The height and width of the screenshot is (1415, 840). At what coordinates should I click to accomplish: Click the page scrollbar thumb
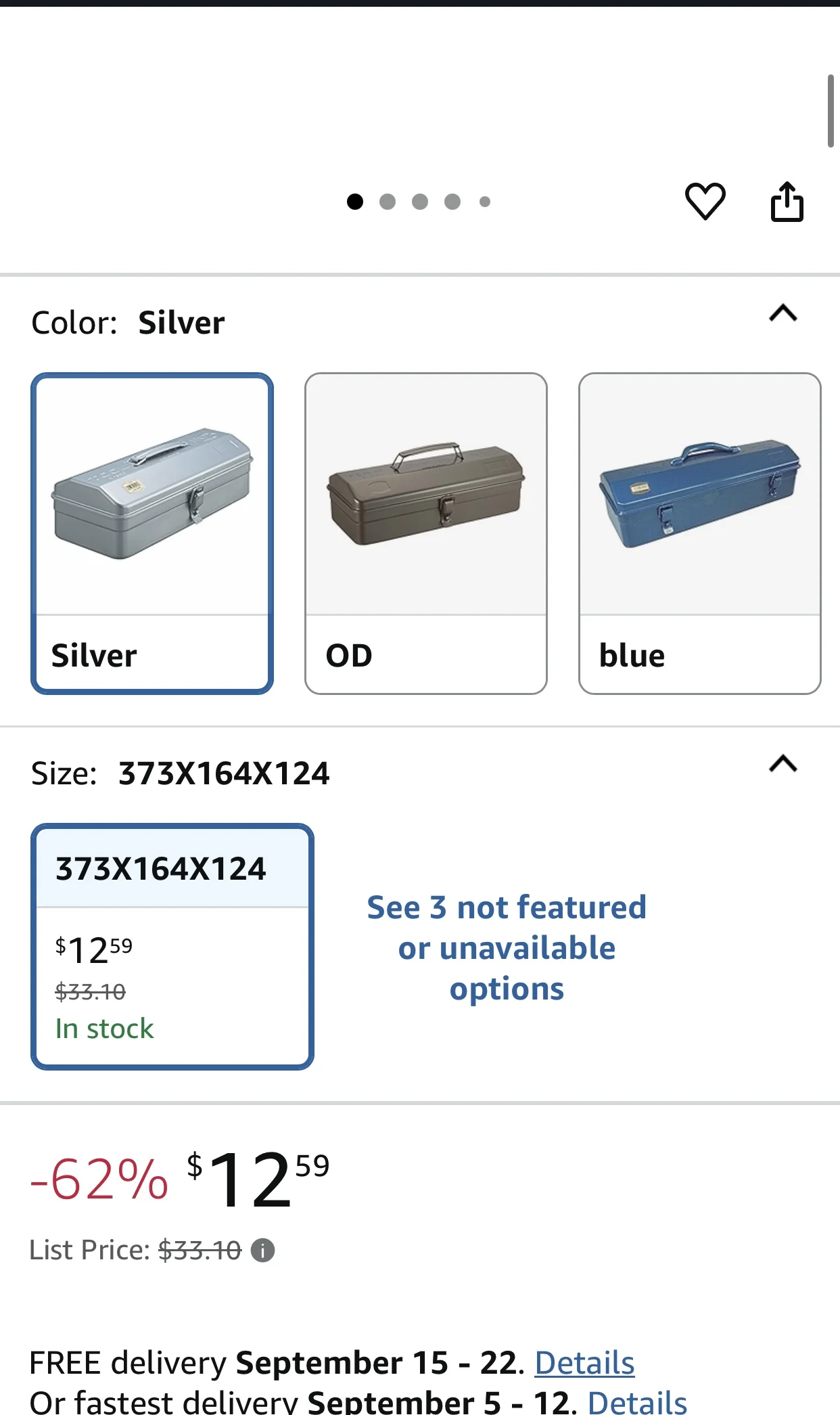[x=831, y=111]
